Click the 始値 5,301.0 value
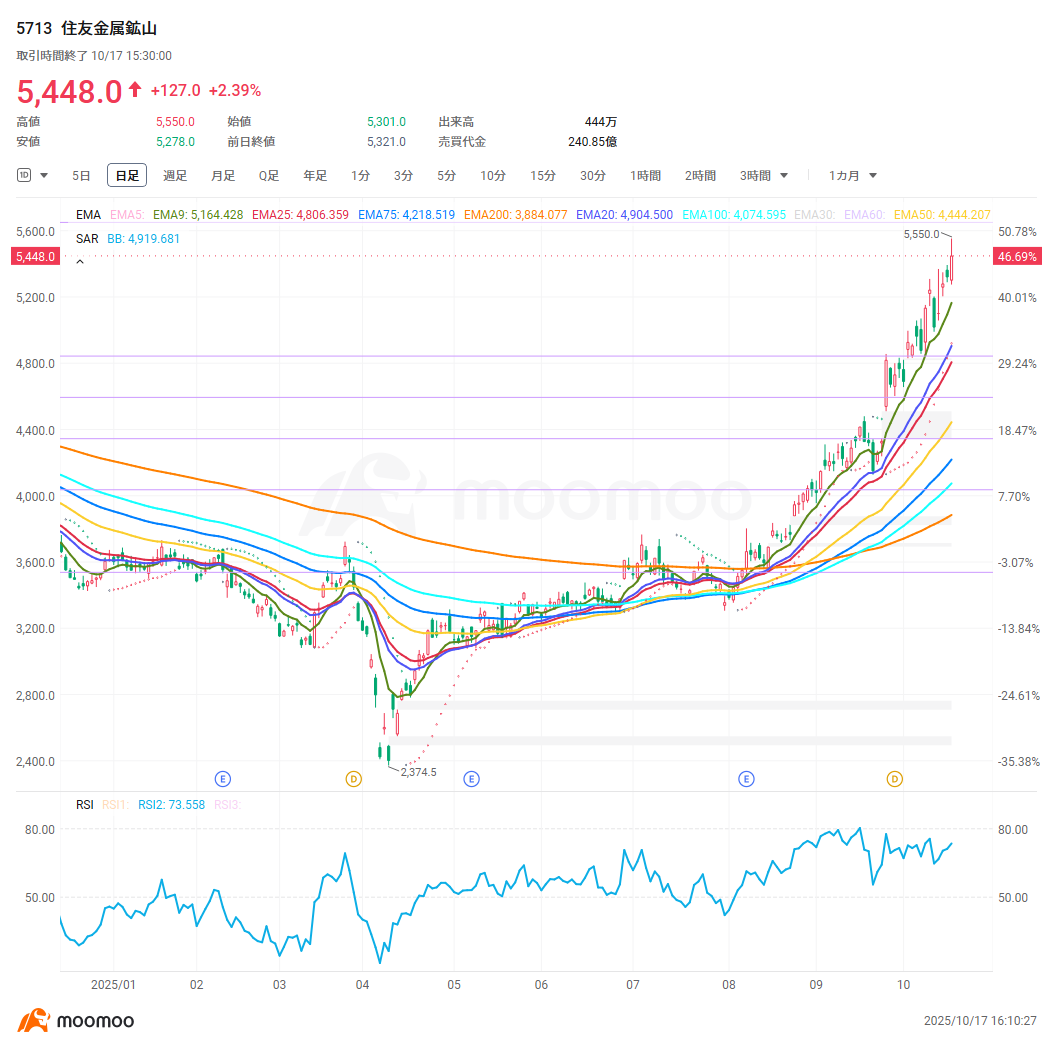Viewport: 1053px width, 1047px height. [x=386, y=122]
